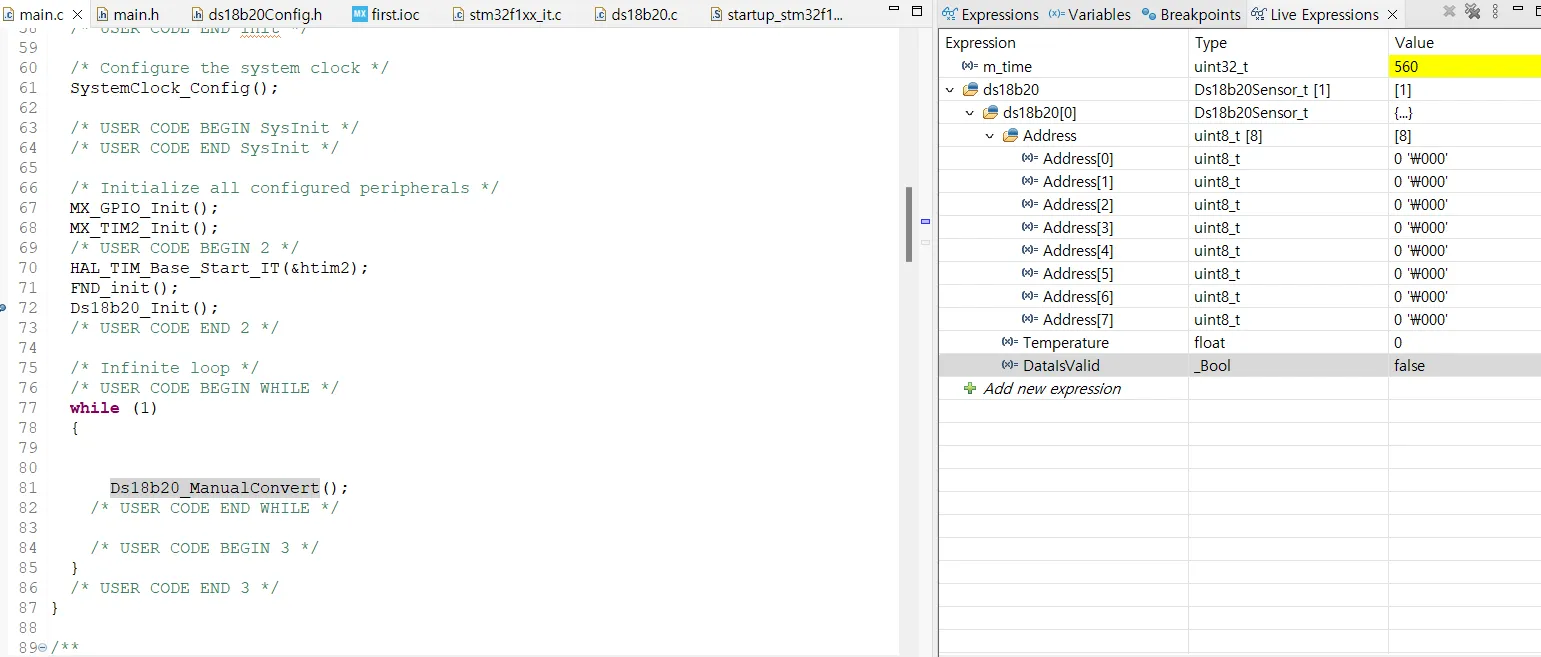Screen dimensions: 1541x657
Task: Click the Value column header
Action: pyautogui.click(x=1464, y=43)
